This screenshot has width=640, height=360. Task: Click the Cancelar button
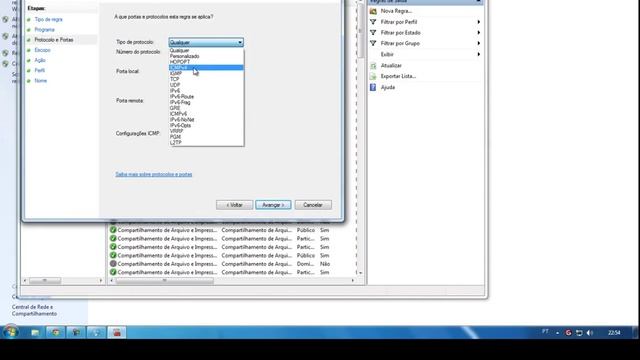point(313,205)
